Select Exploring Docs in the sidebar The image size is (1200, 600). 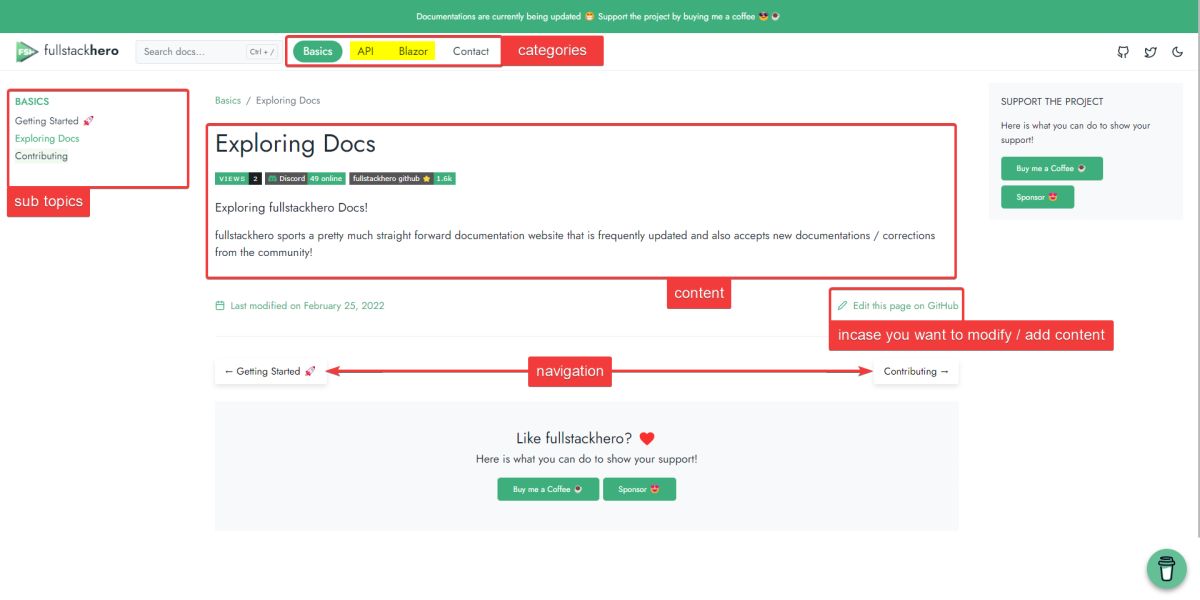point(47,139)
